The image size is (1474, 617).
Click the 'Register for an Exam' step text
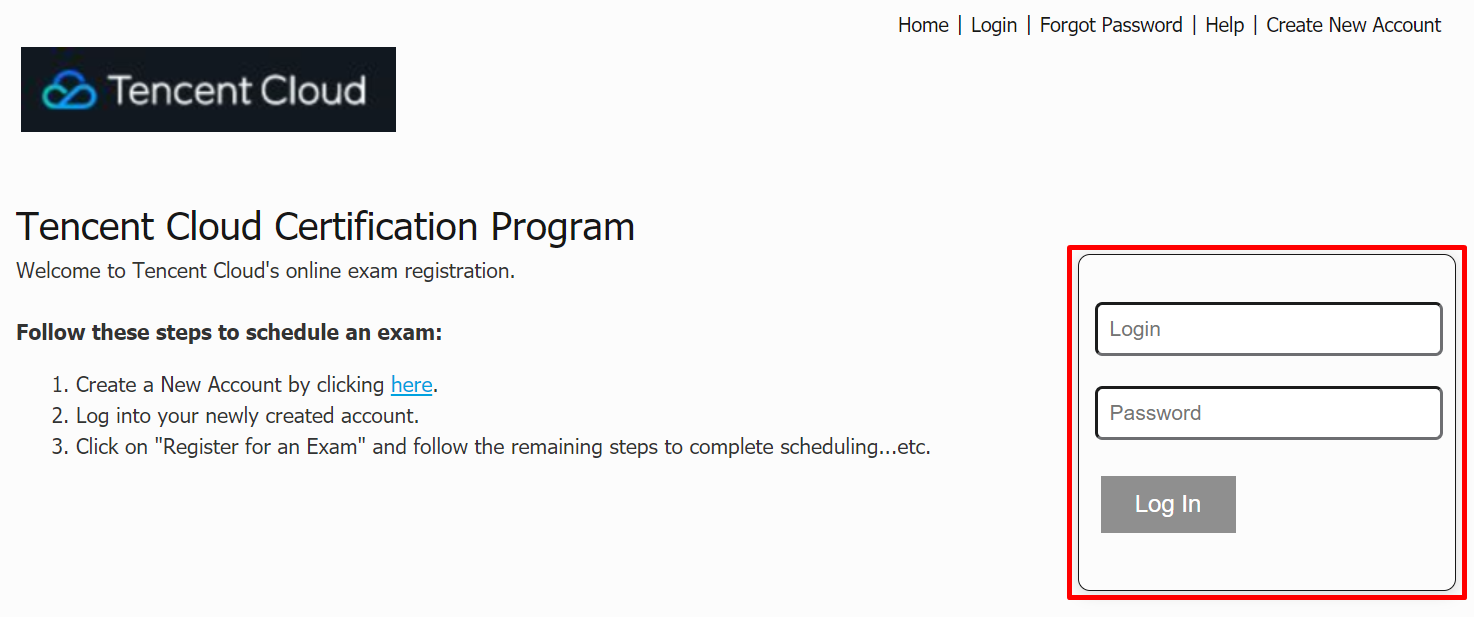click(503, 447)
